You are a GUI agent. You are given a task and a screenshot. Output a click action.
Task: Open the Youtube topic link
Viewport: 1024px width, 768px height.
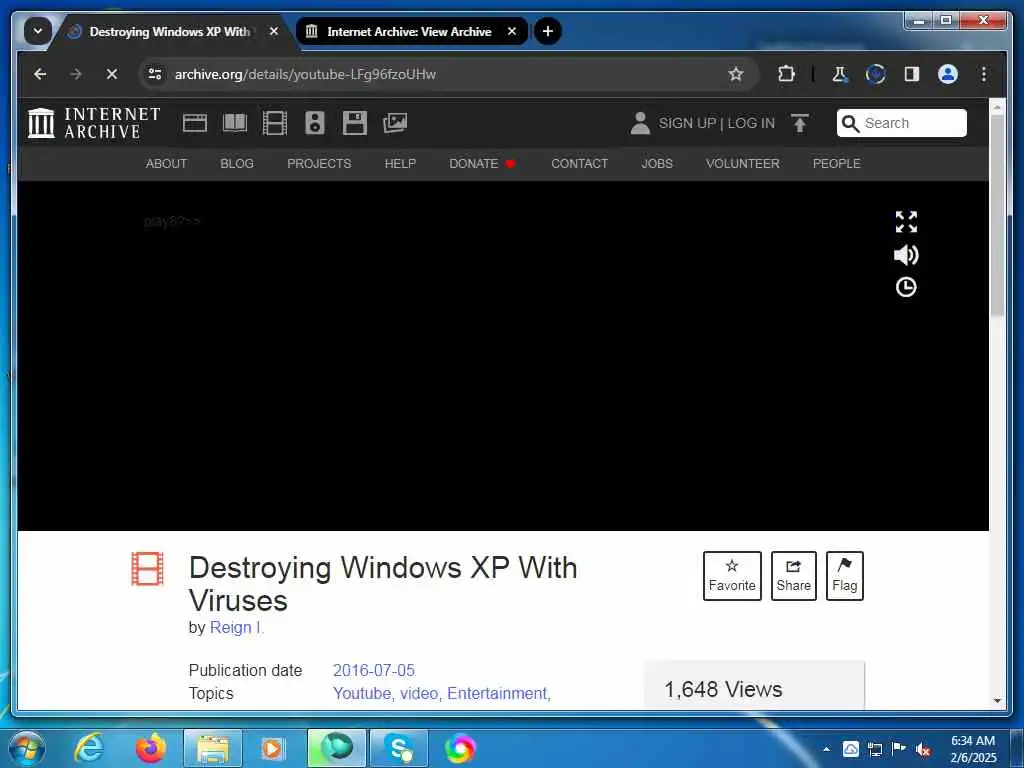pos(362,693)
